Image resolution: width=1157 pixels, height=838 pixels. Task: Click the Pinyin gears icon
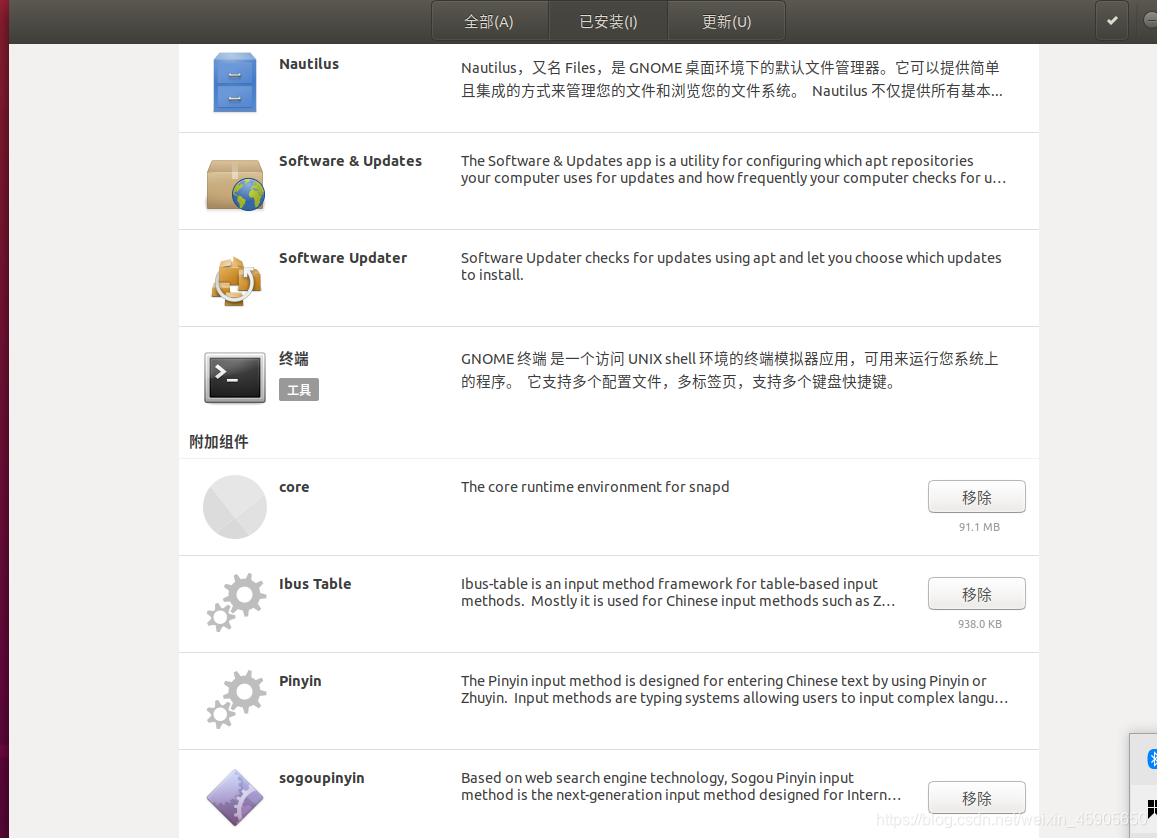tap(235, 699)
